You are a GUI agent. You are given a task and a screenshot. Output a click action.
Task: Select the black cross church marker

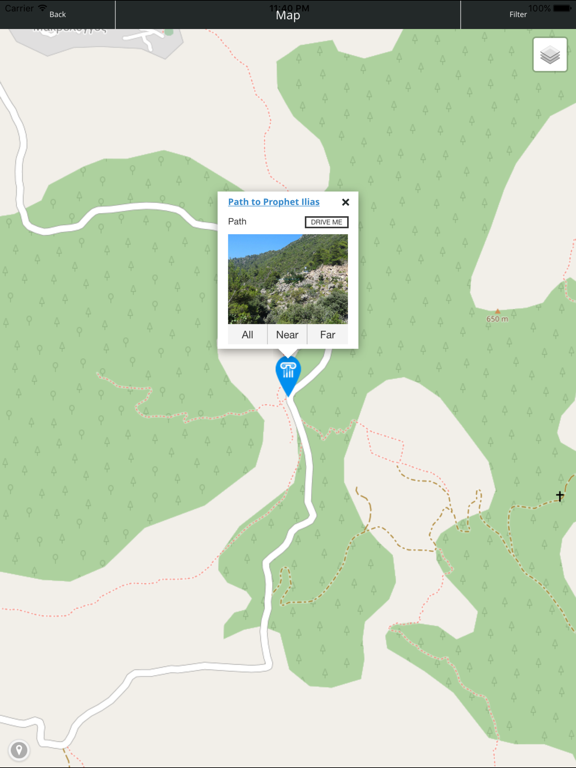click(560, 496)
